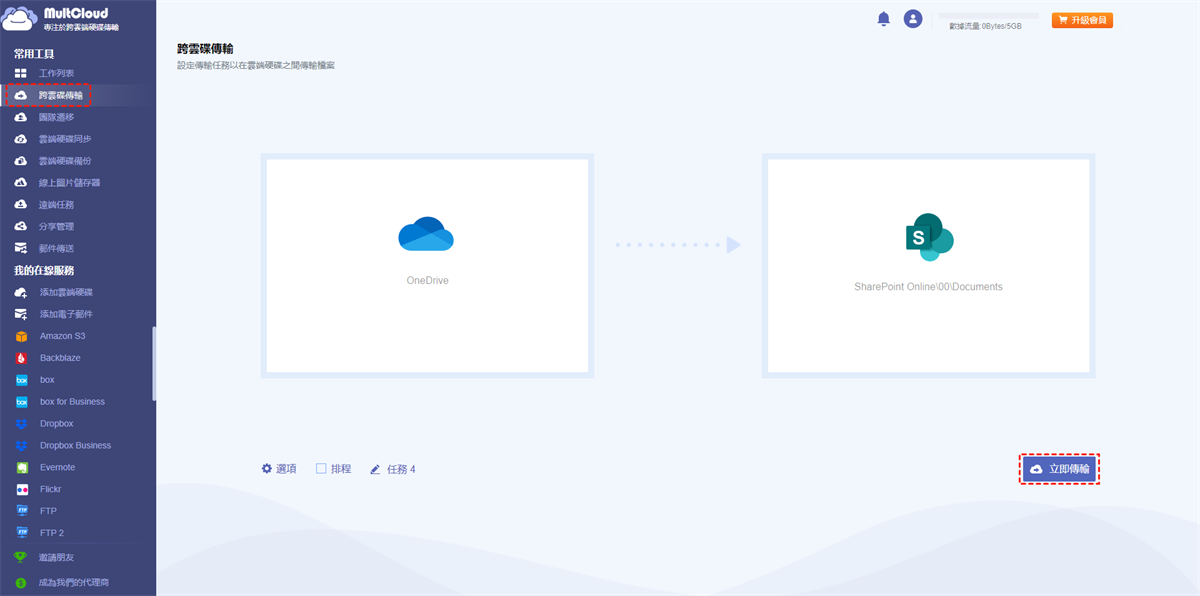The width and height of the screenshot is (1200, 596).
Task: Click the MultCloud logo
Action: pos(62,19)
